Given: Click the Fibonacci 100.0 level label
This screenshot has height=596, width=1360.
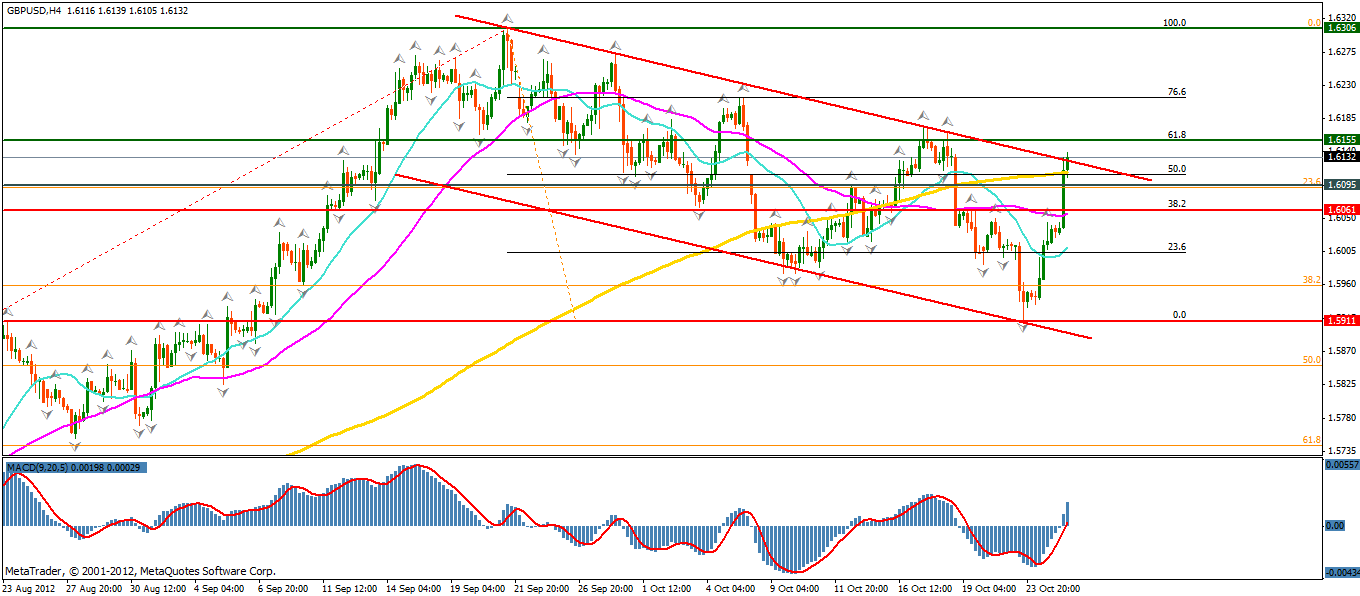Looking at the screenshot, I should 1175,22.
